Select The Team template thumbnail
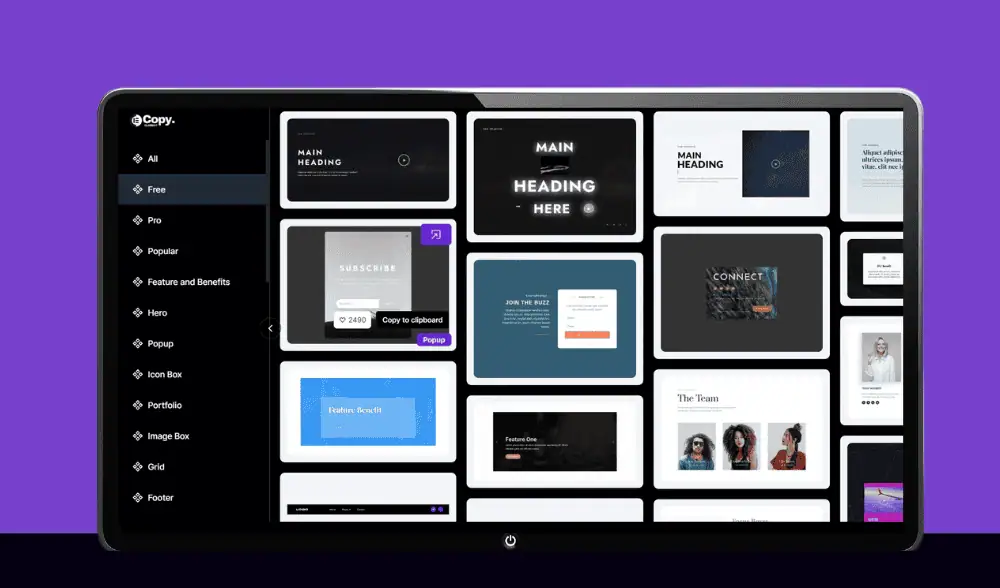Image resolution: width=1000 pixels, height=588 pixels. point(741,430)
